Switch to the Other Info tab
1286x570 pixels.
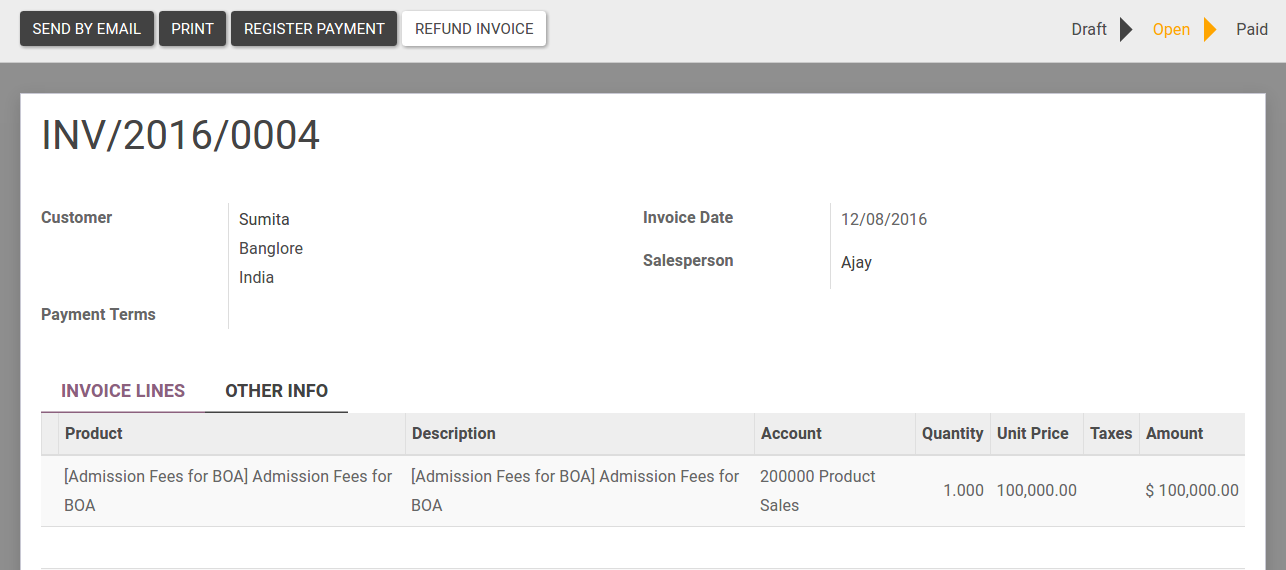click(276, 391)
